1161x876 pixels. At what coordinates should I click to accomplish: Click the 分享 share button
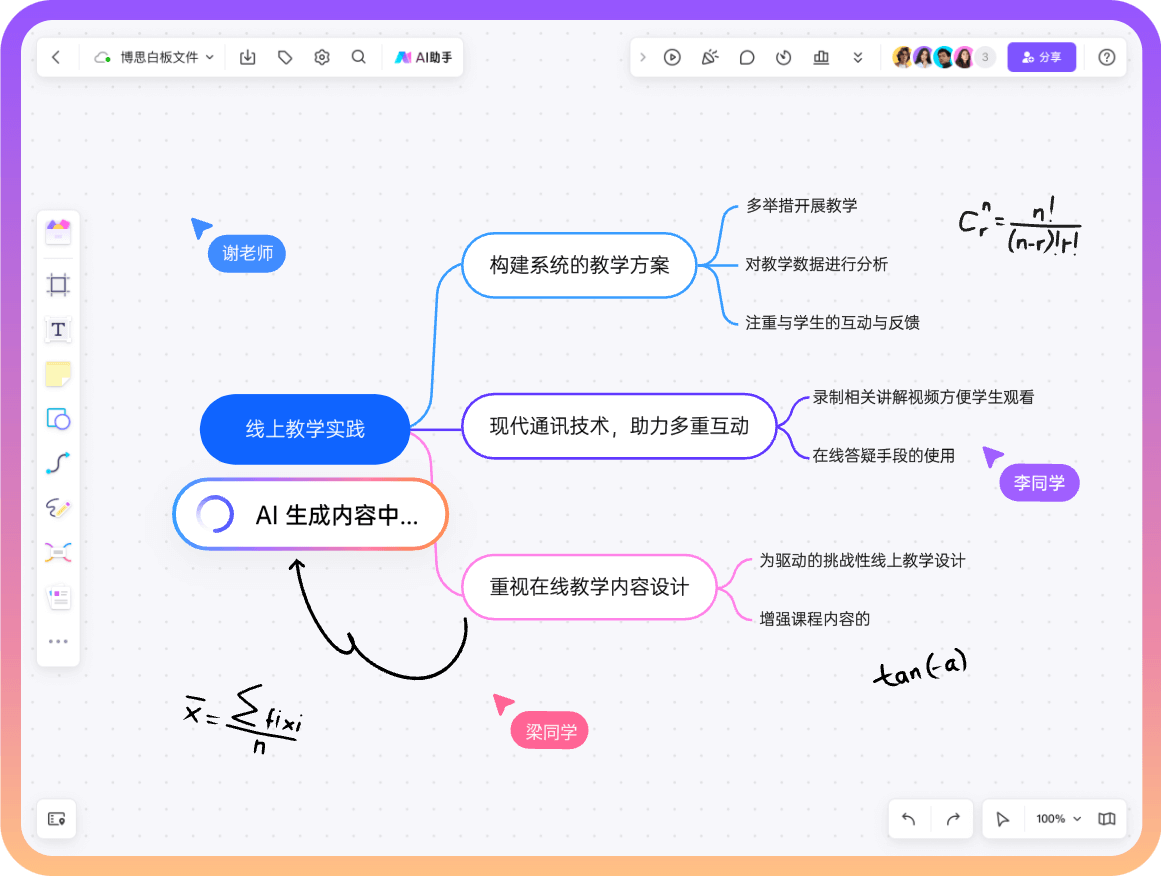click(x=1041, y=57)
